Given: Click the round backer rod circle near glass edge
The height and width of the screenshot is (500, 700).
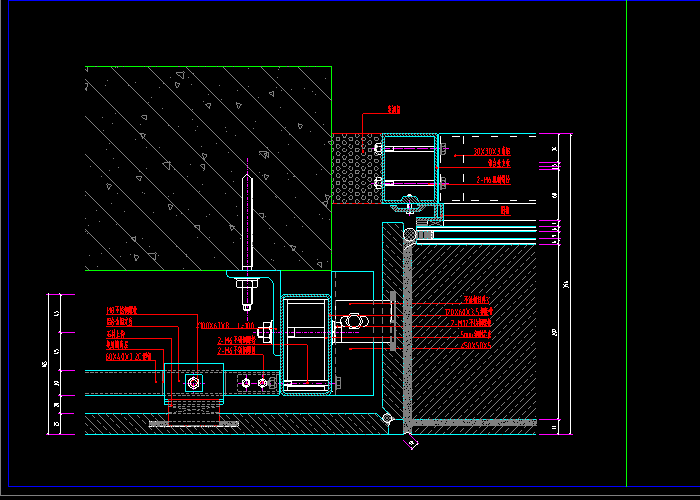Looking at the screenshot, I should click(410, 234).
